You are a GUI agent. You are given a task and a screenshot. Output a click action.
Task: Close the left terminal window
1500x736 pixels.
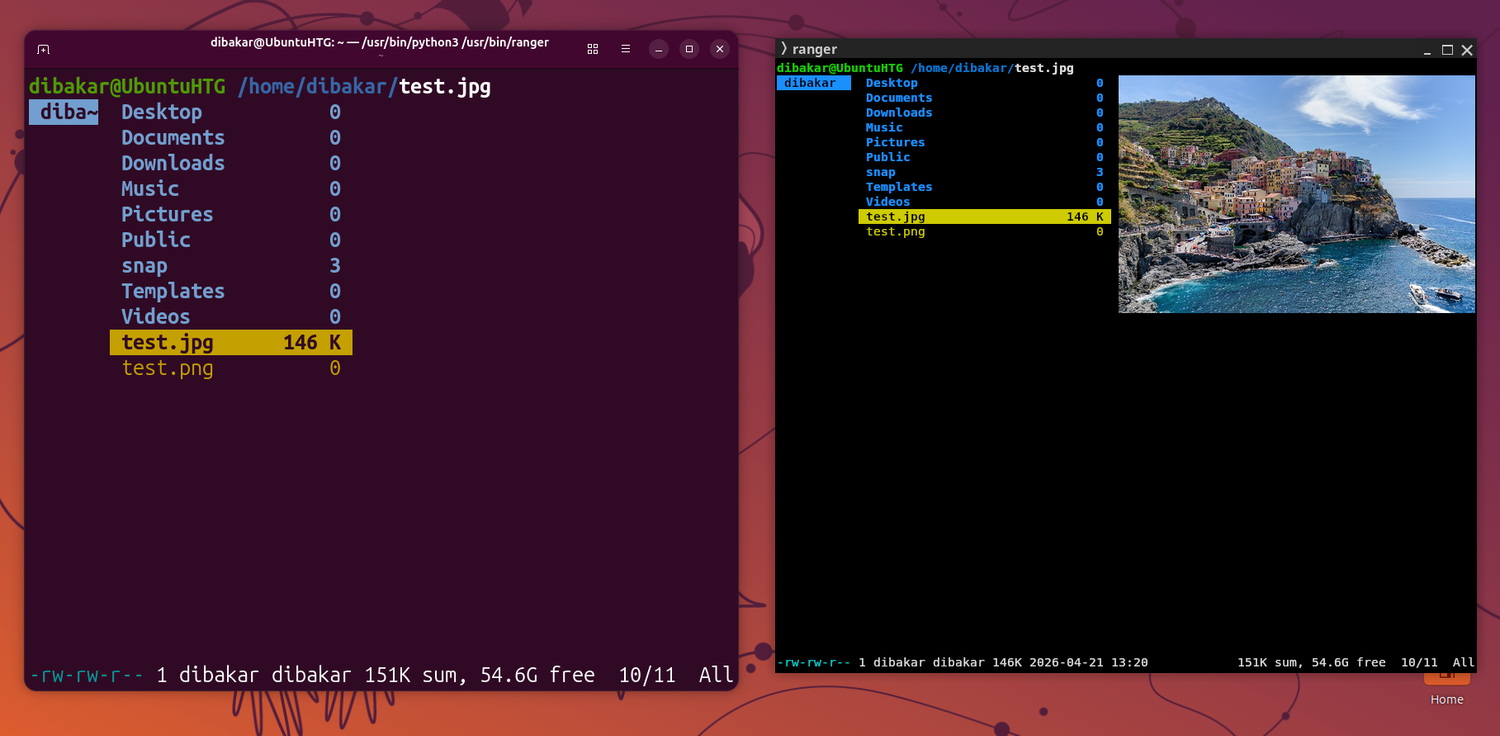[x=720, y=49]
